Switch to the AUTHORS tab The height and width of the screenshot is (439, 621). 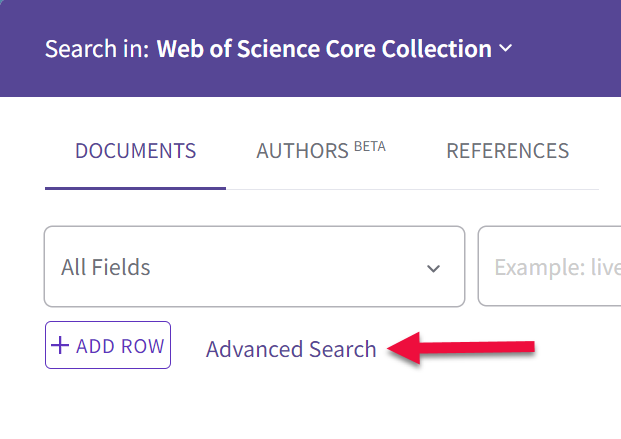[321, 151]
